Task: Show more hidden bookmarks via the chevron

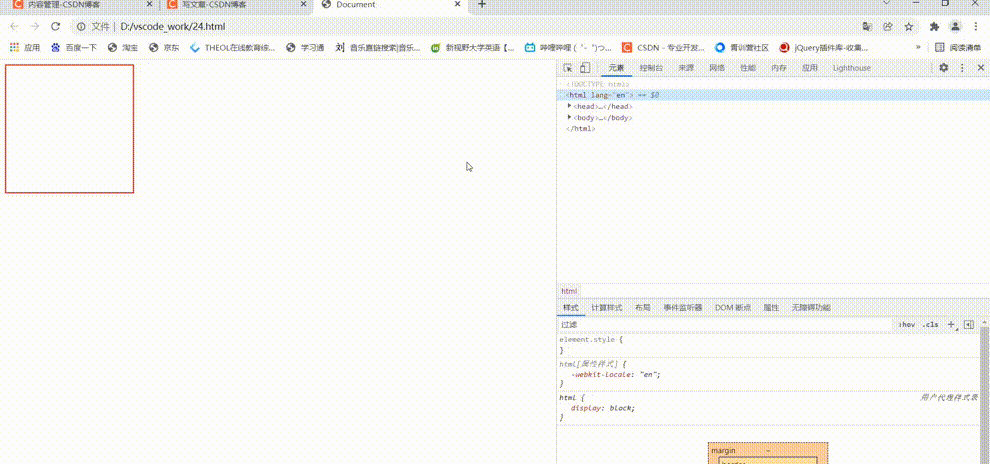Action: [x=918, y=47]
